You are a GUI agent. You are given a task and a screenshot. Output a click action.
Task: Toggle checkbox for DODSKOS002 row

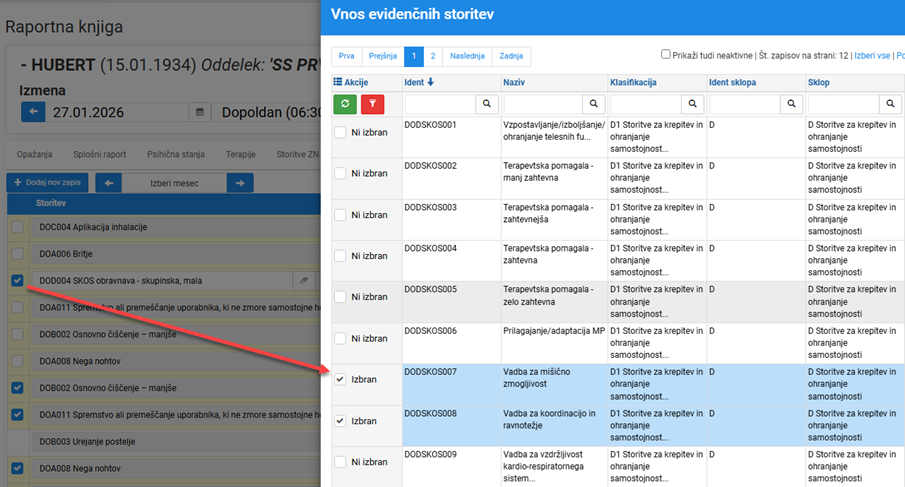pos(340,173)
